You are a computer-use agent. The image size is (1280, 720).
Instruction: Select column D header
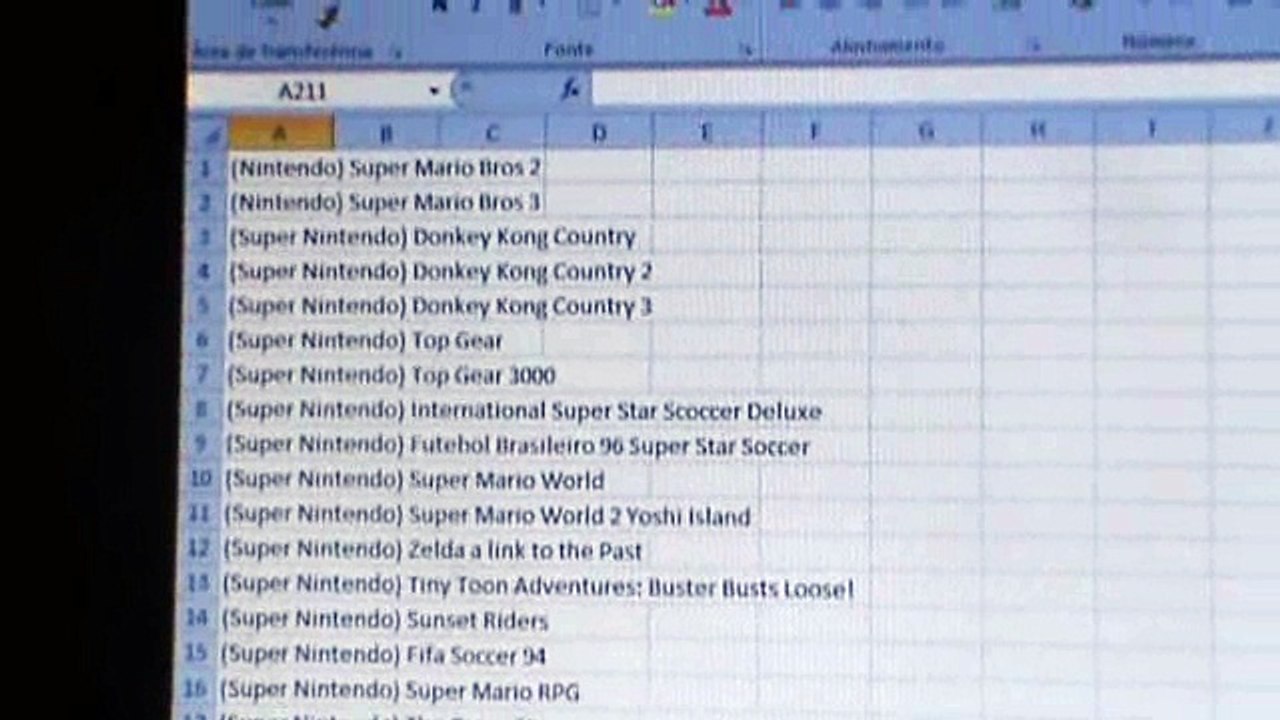tap(599, 132)
